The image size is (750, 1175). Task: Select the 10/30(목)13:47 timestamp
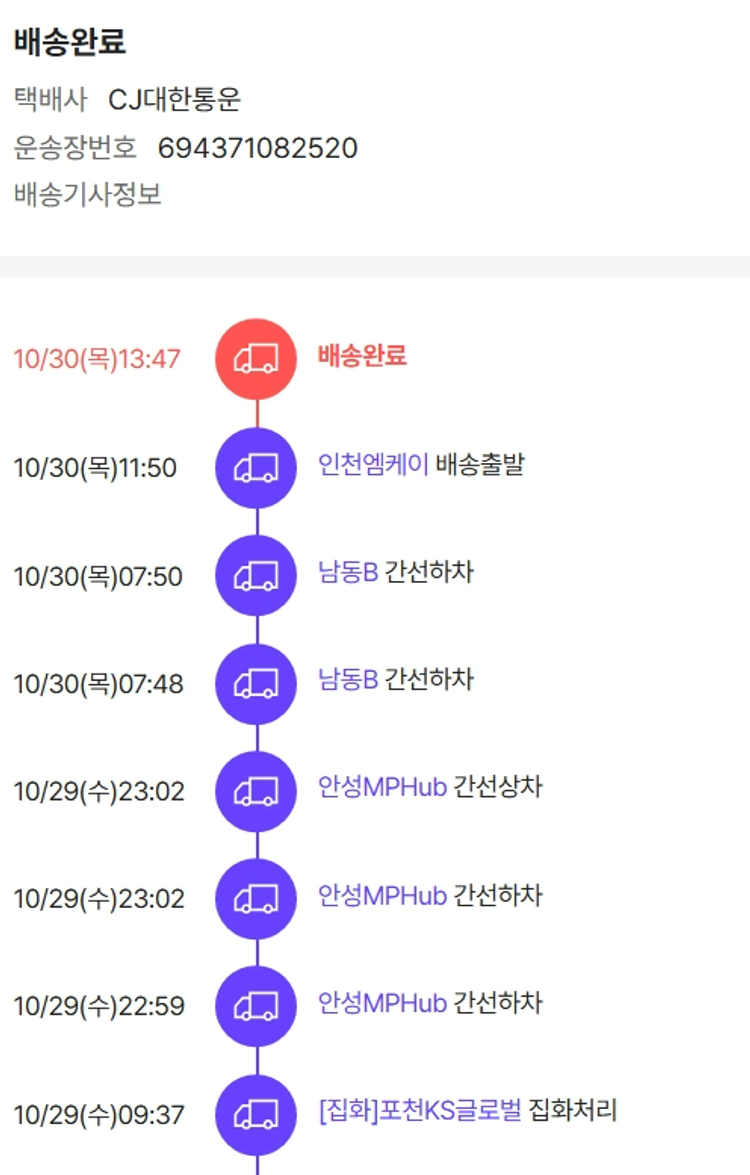tap(97, 359)
